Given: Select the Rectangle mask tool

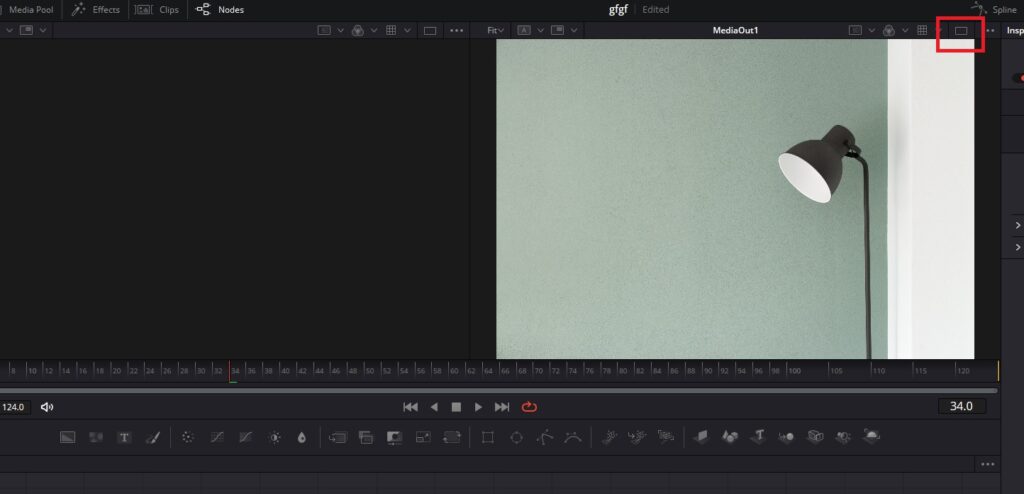Looking at the screenshot, I should 487,437.
